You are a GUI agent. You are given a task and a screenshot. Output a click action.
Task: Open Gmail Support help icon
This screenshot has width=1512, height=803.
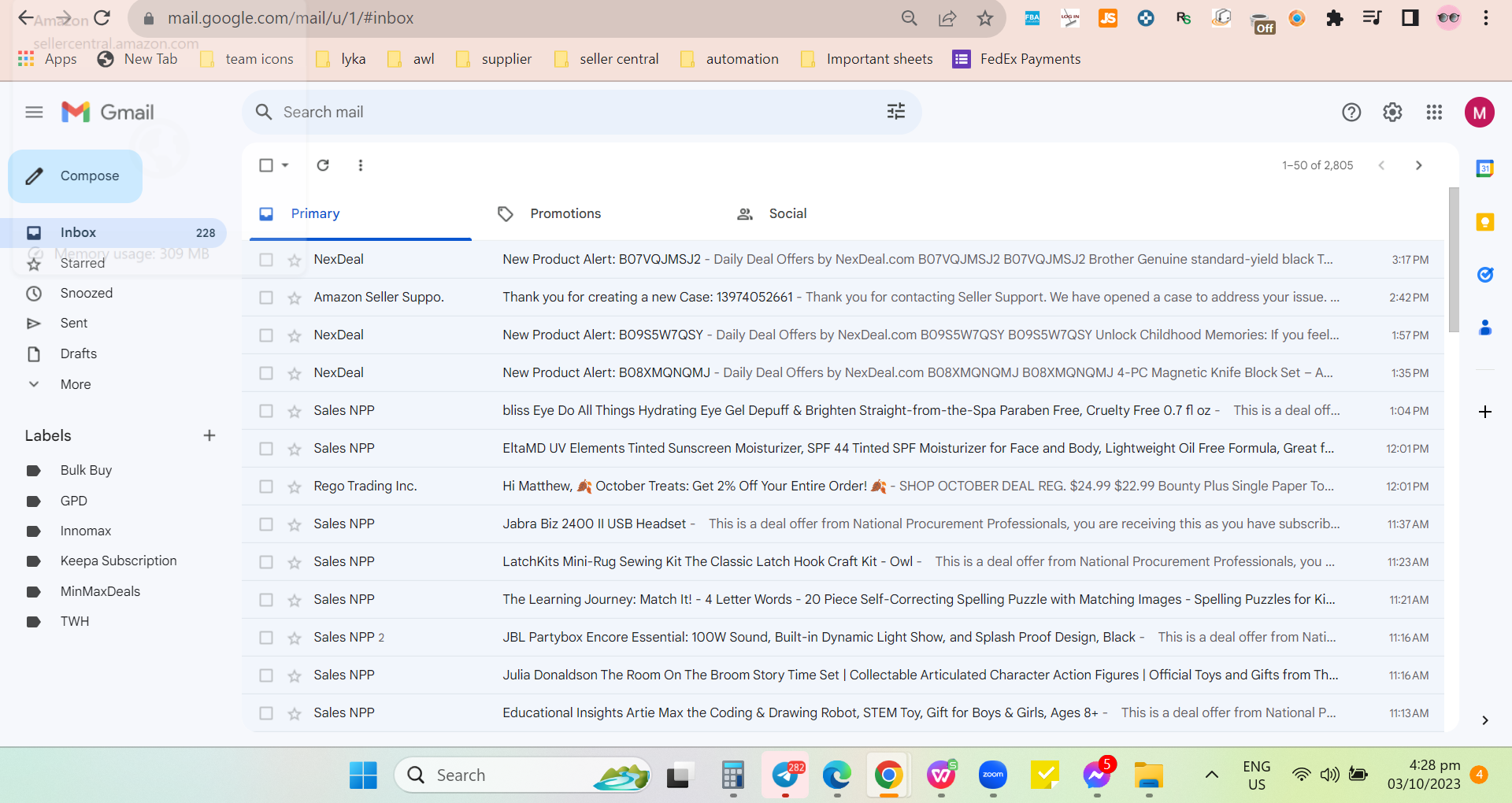pyautogui.click(x=1351, y=113)
